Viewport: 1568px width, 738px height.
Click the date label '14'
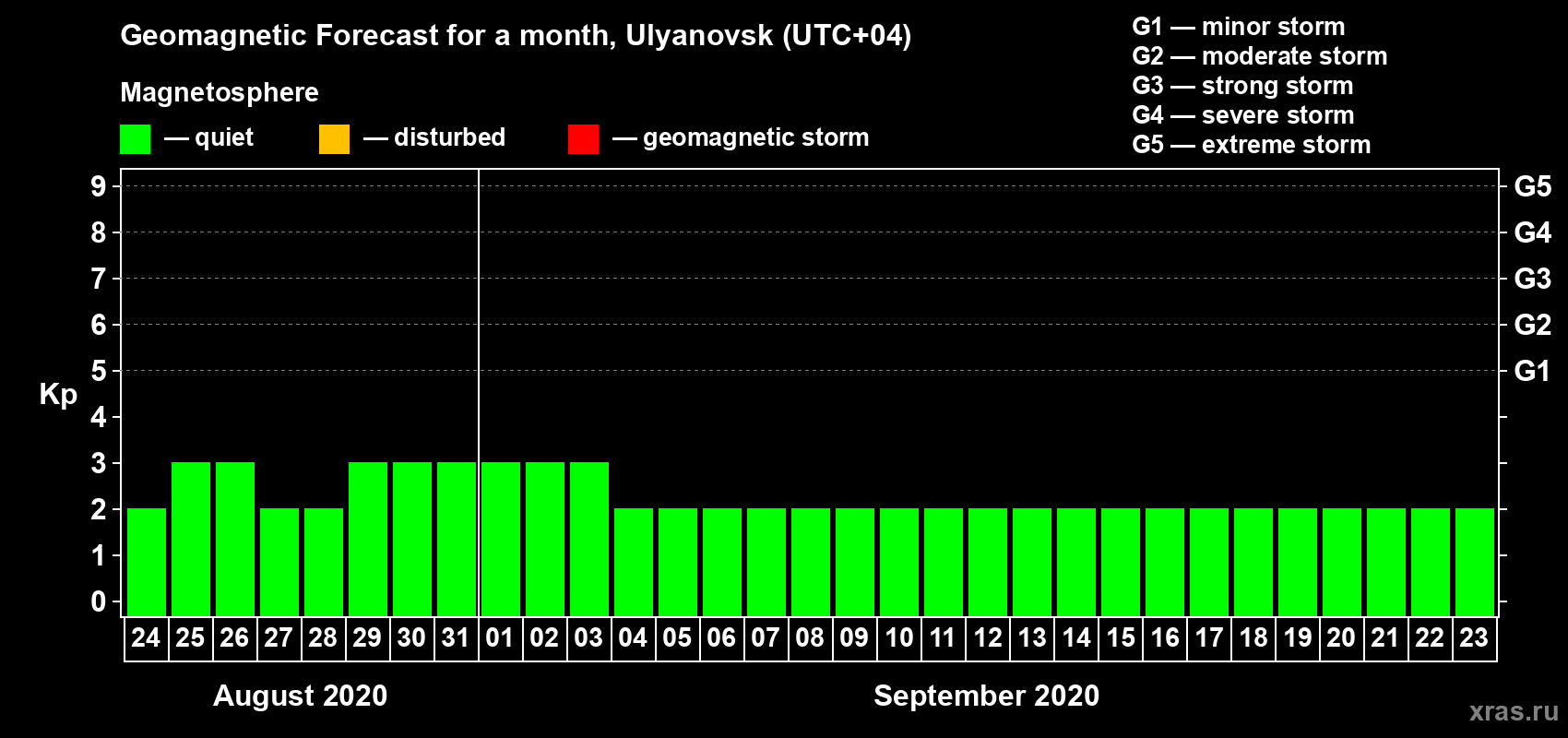coord(1075,637)
